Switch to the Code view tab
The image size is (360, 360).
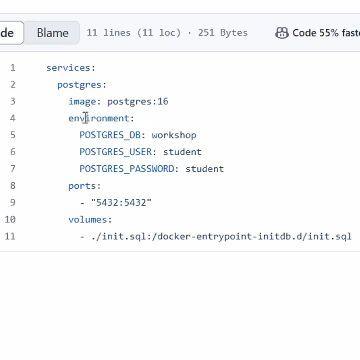tap(11, 33)
